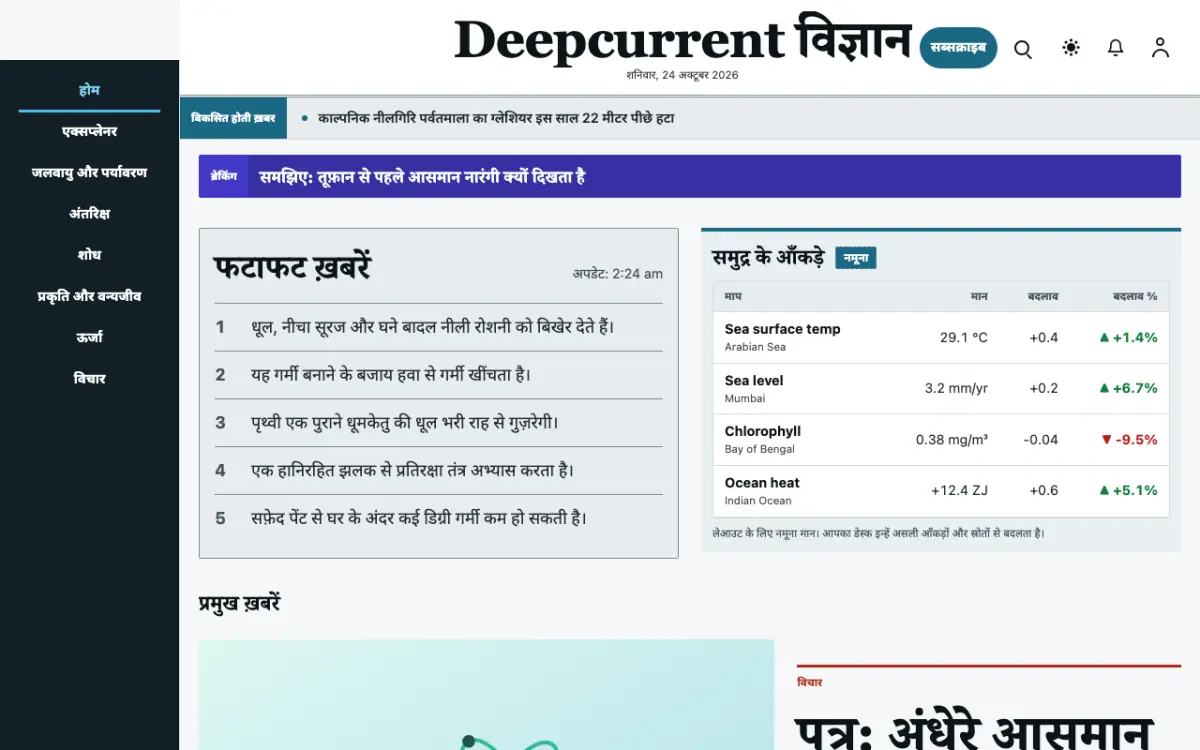Screen dimensions: 1200x750
Task: Go to प्रकृति और वन्यजीव section
Action: [x=89, y=296]
